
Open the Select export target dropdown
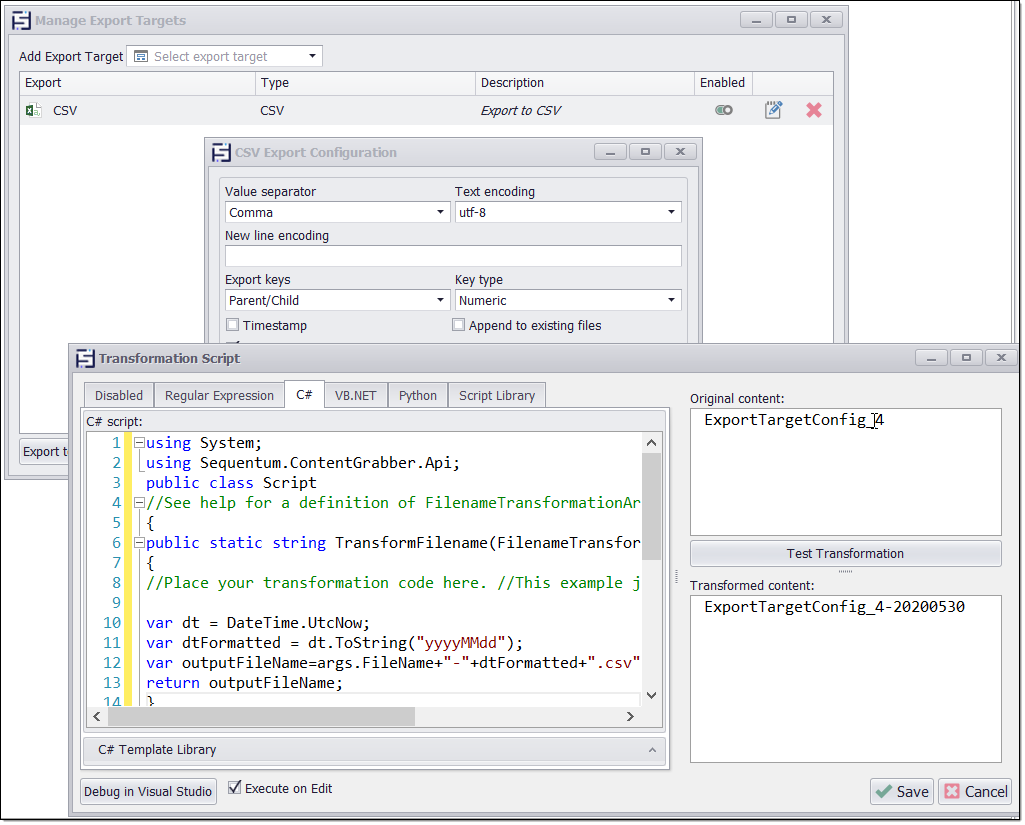tap(312, 57)
